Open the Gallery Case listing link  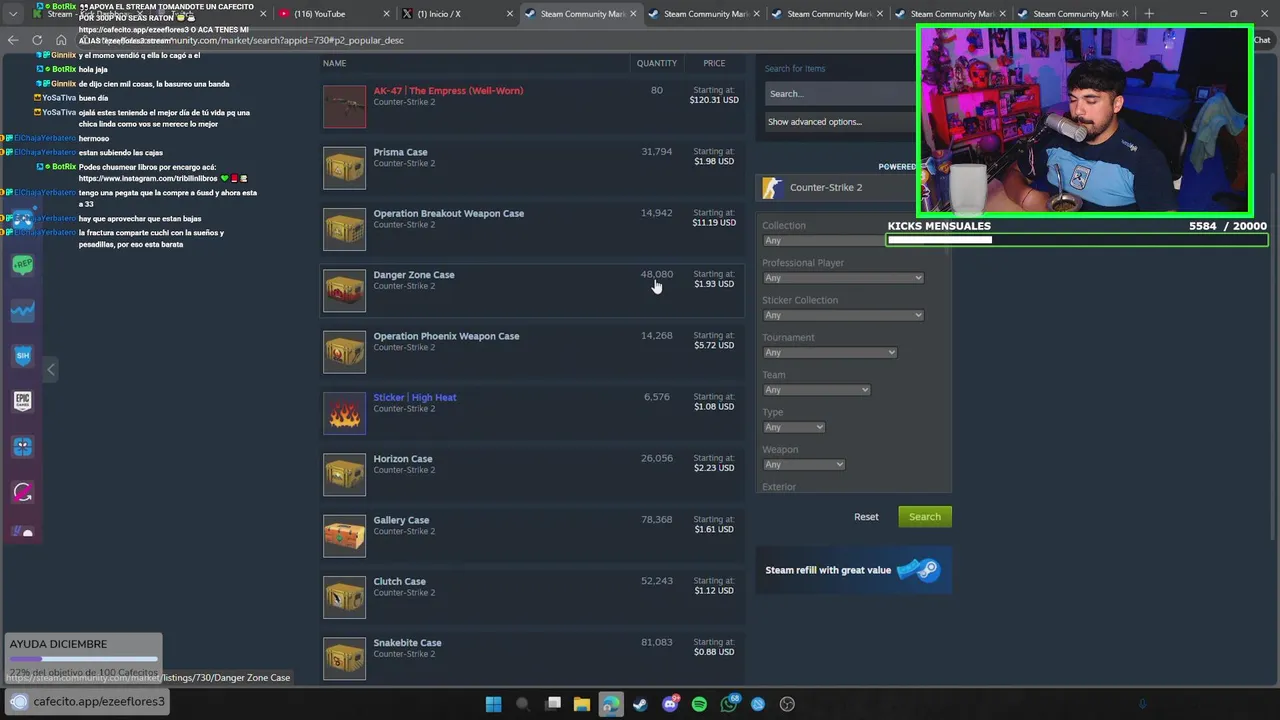click(x=401, y=520)
